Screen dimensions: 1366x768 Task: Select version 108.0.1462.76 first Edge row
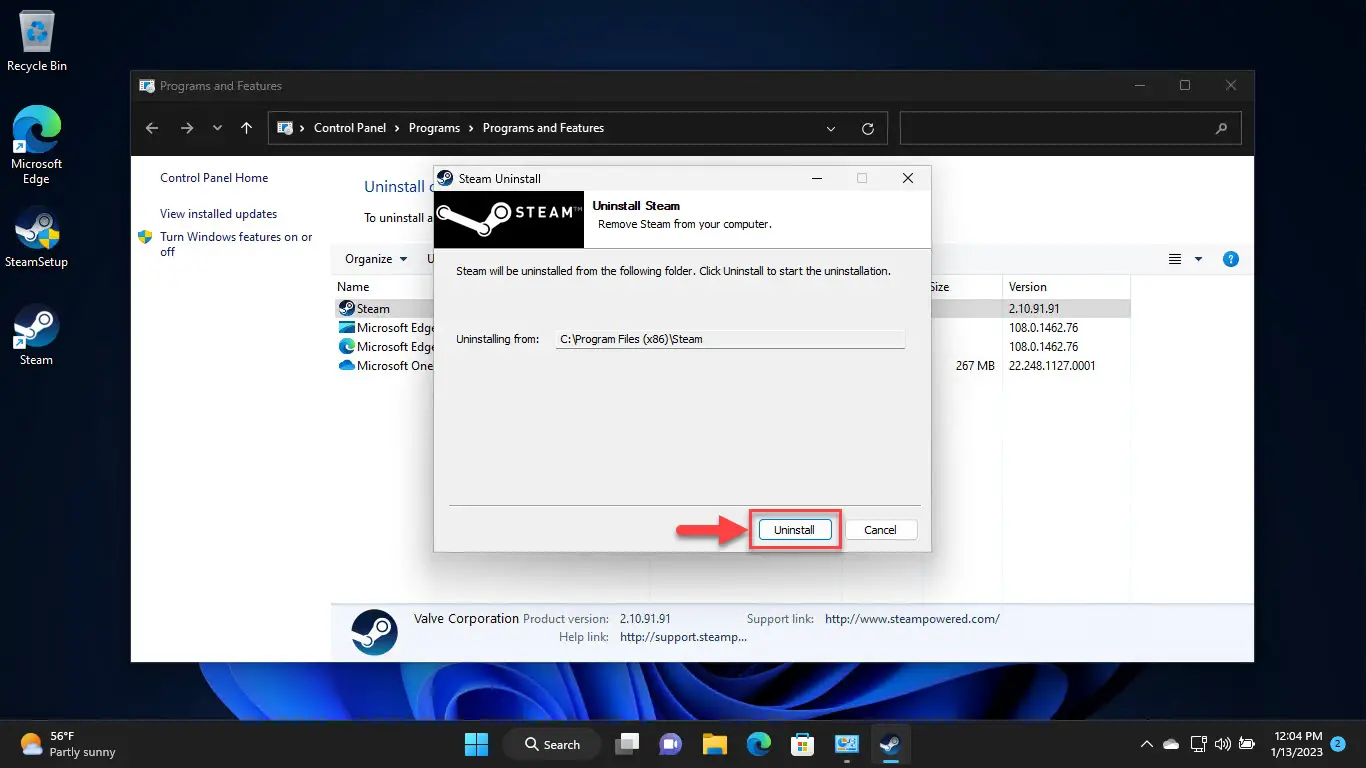click(1043, 328)
